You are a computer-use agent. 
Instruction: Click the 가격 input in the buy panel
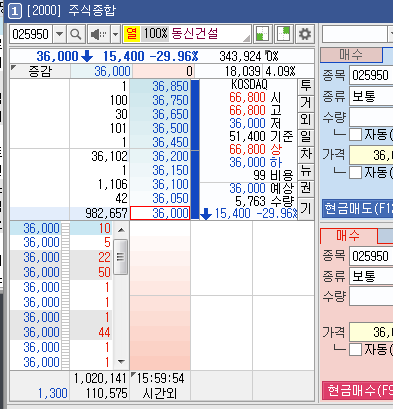(x=371, y=332)
